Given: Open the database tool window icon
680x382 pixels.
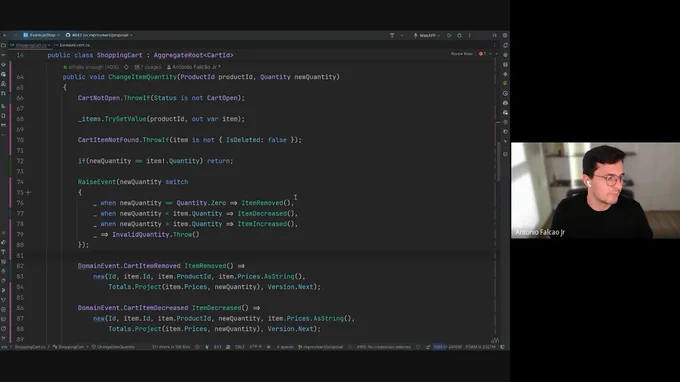Looking at the screenshot, I should pos(505,65).
